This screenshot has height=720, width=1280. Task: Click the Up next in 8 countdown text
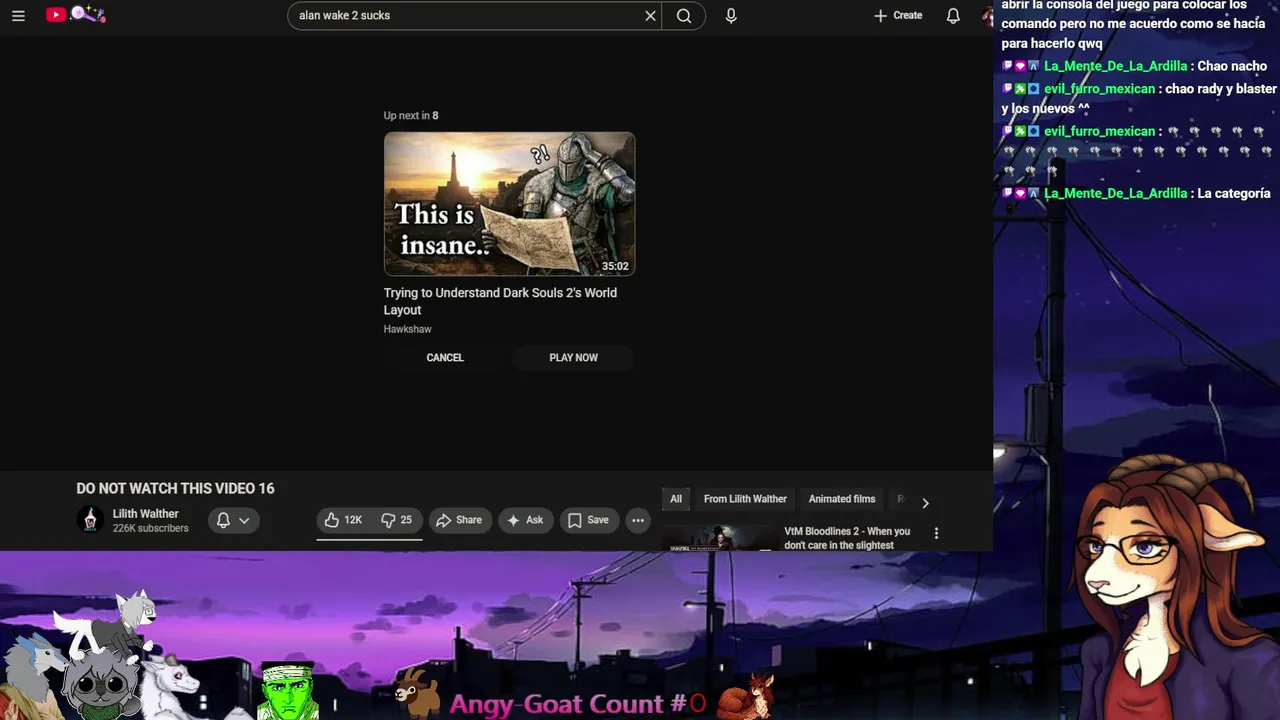tap(411, 116)
